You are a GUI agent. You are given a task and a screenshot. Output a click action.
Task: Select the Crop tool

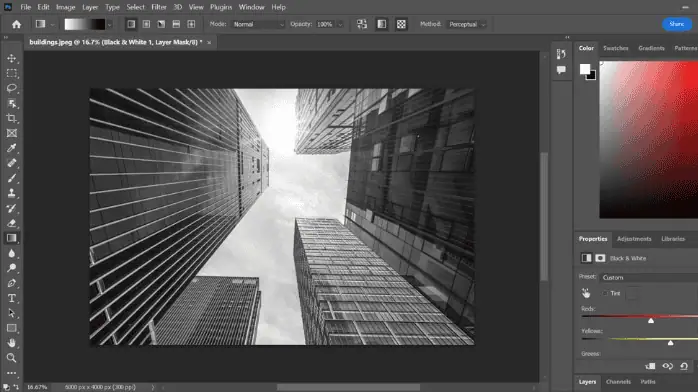point(12,118)
